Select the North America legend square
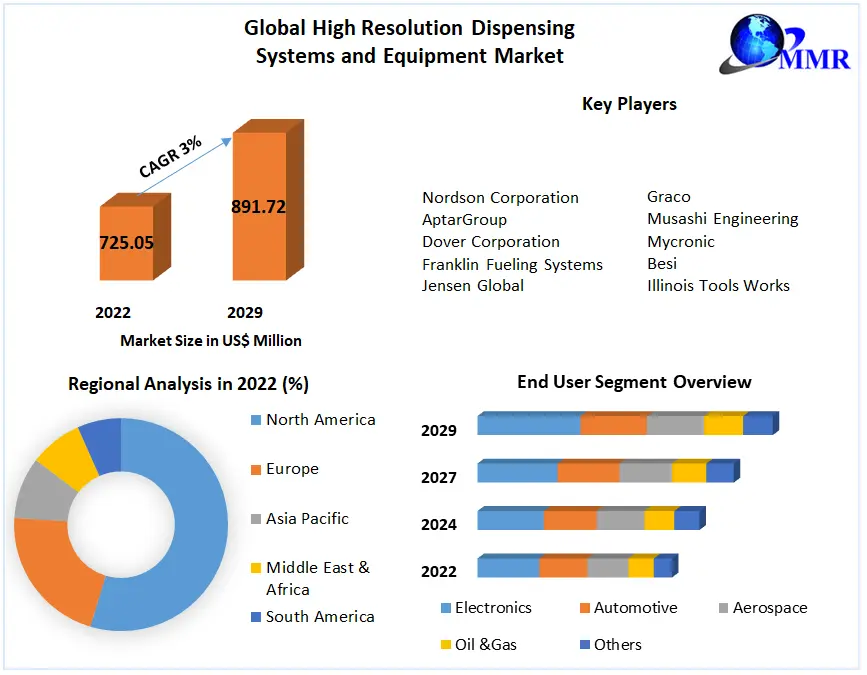867x675 pixels. (x=256, y=421)
